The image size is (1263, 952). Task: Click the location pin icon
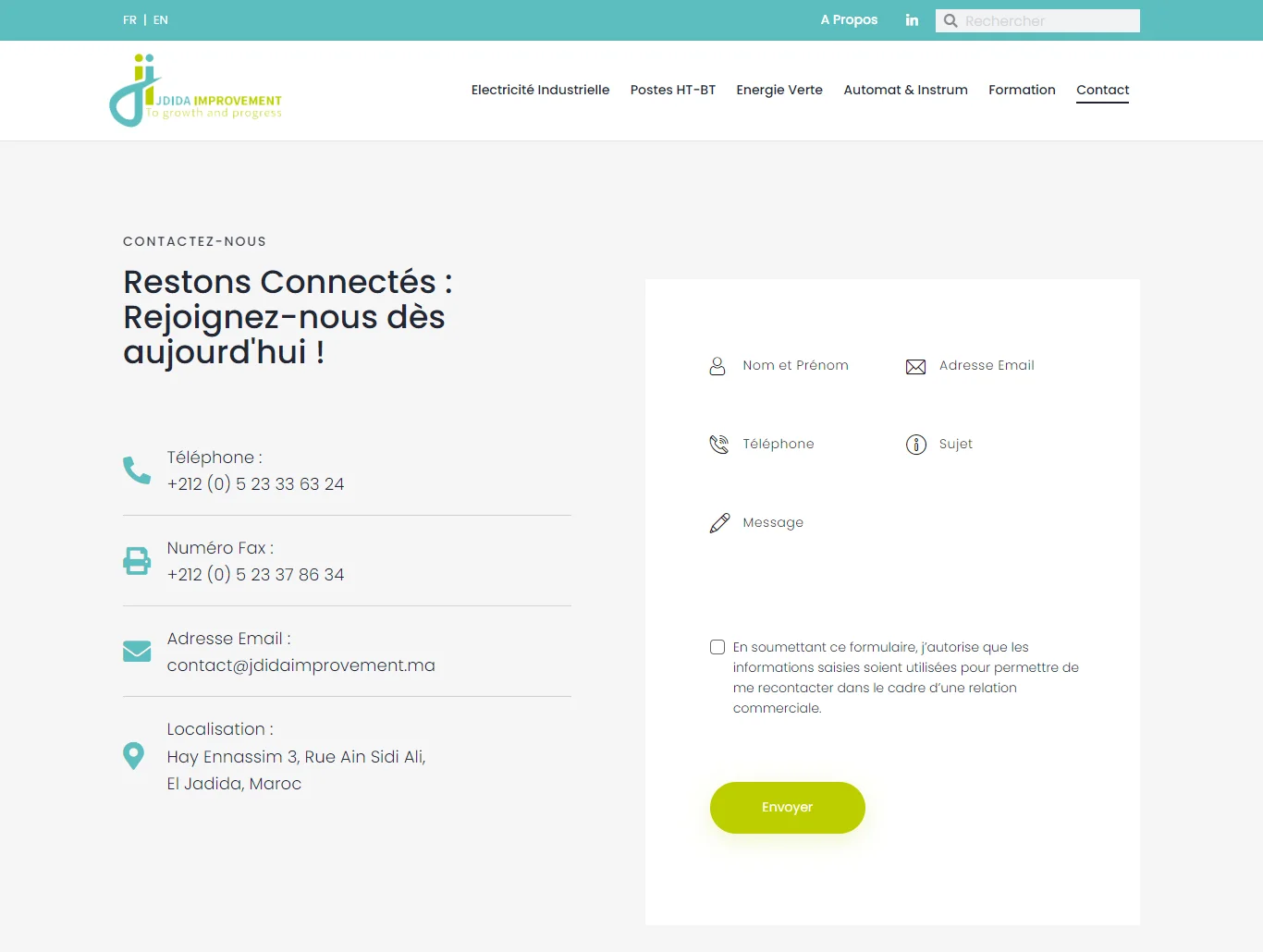point(134,756)
